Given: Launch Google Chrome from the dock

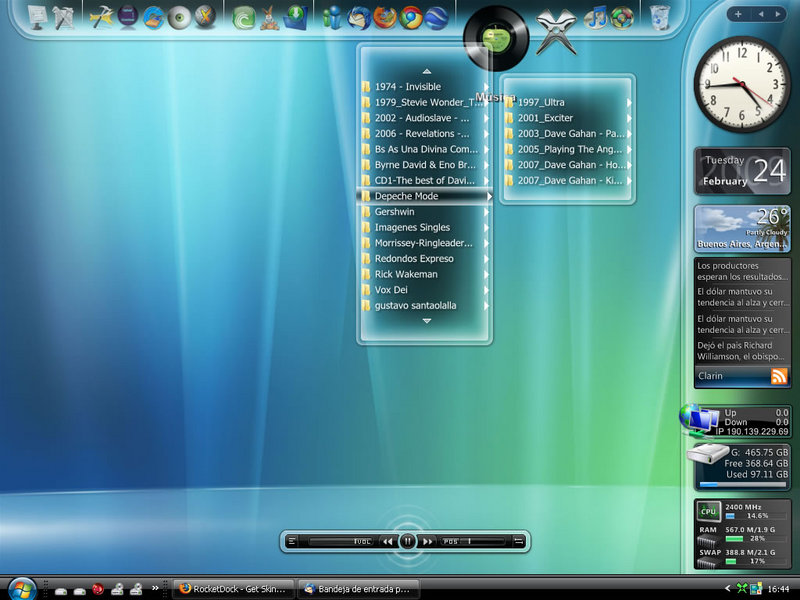Looking at the screenshot, I should coord(410,17).
